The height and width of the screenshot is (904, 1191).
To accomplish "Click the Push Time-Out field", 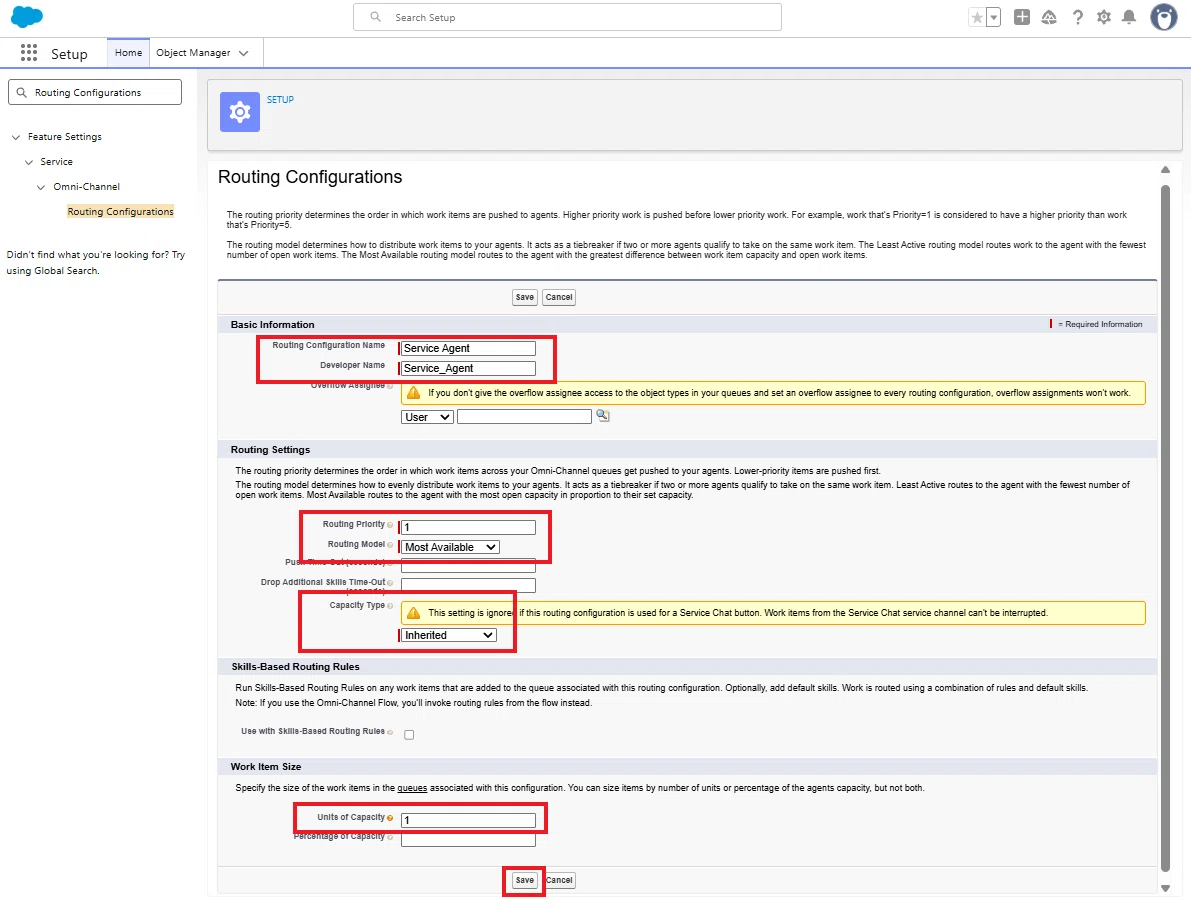I will (468, 566).
